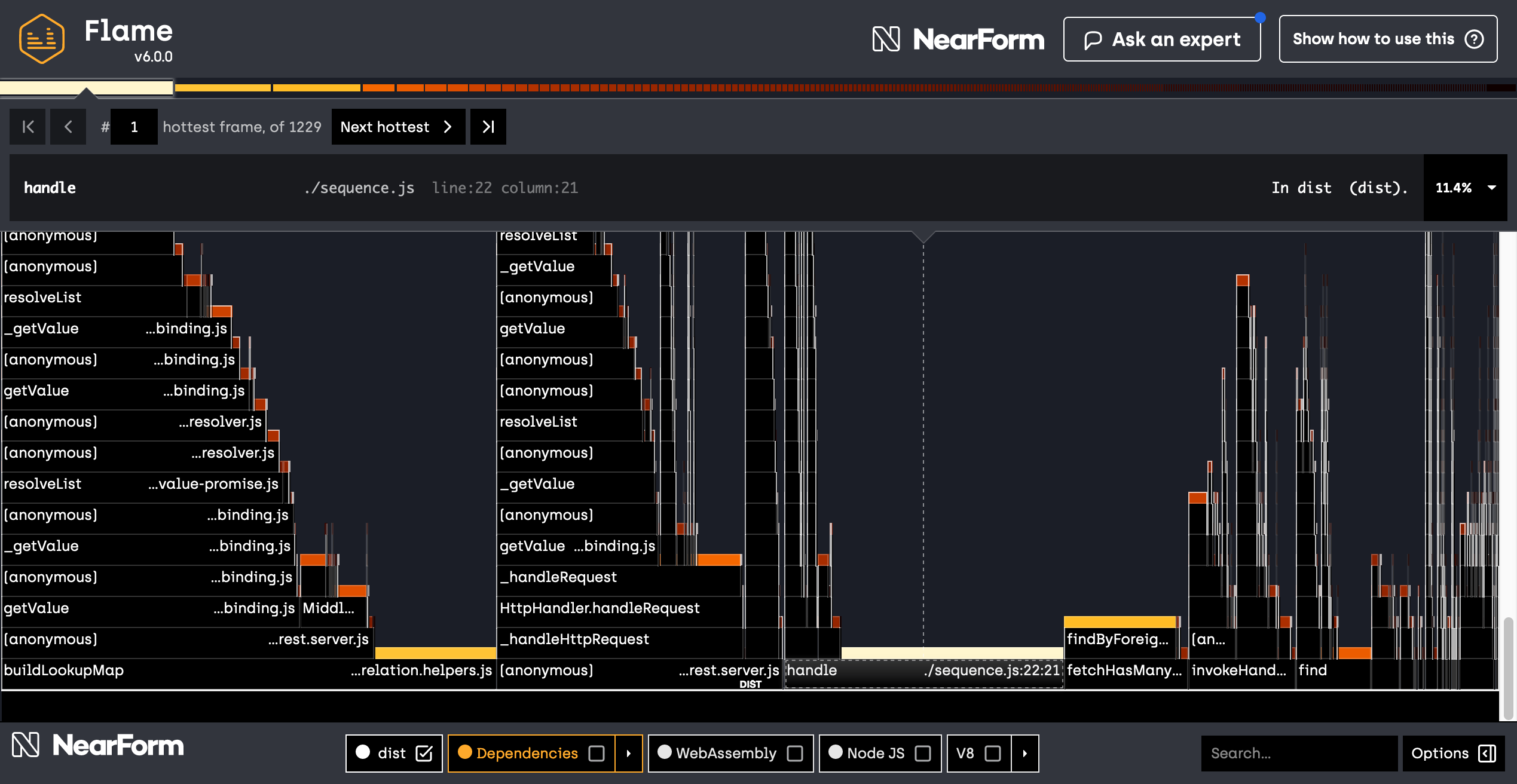
Task: Go to previous hottest frame arrow
Action: point(68,127)
